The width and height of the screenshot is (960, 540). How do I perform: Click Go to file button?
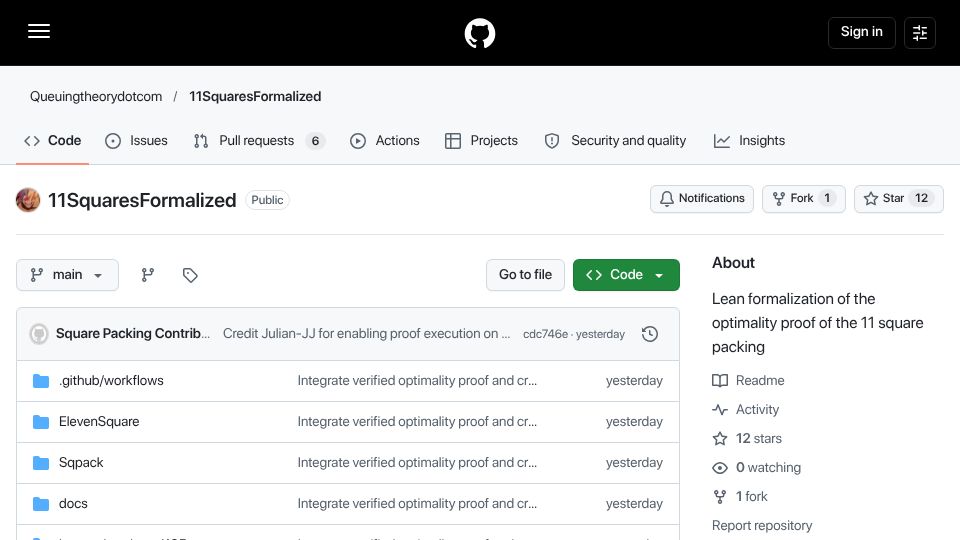[x=525, y=275]
